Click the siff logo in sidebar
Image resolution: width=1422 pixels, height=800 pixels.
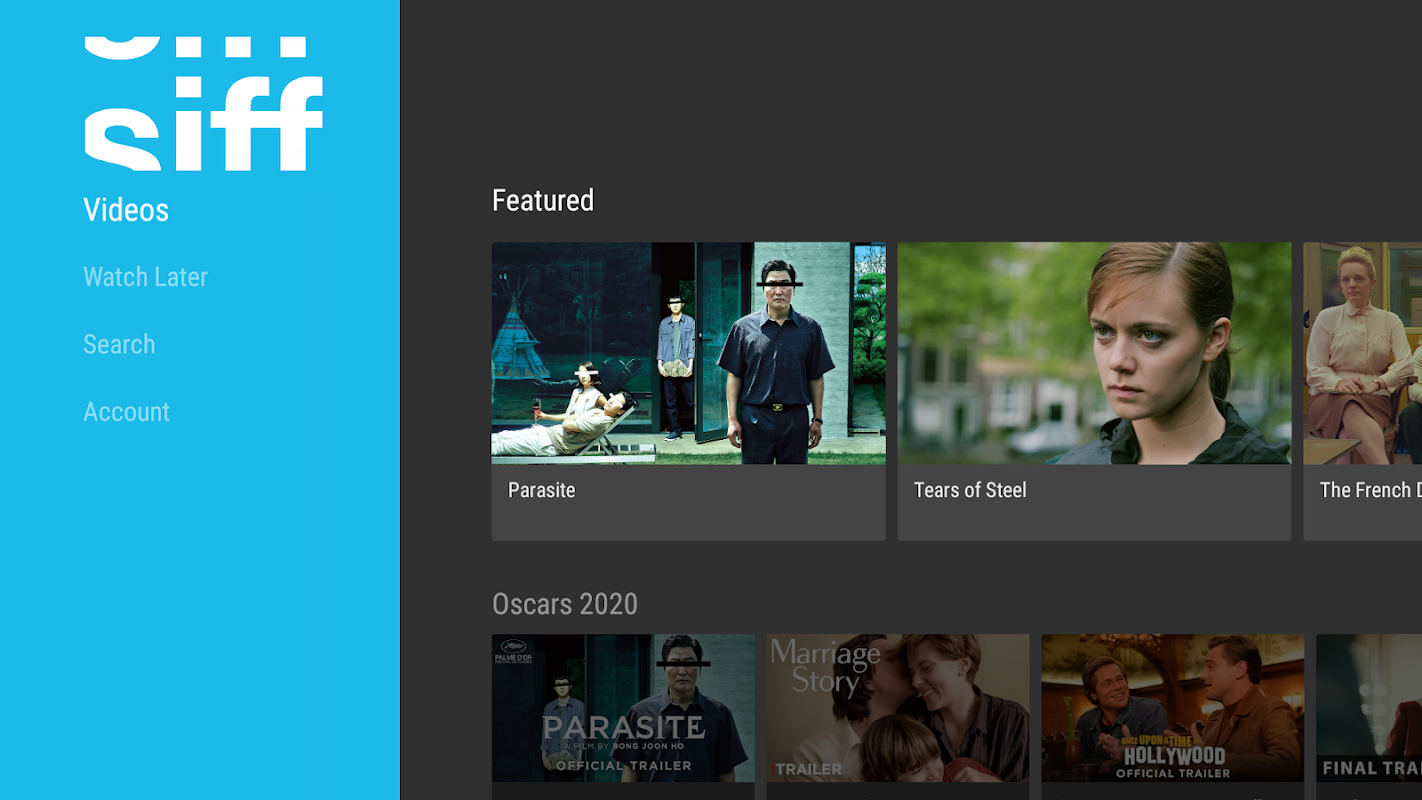(x=203, y=103)
